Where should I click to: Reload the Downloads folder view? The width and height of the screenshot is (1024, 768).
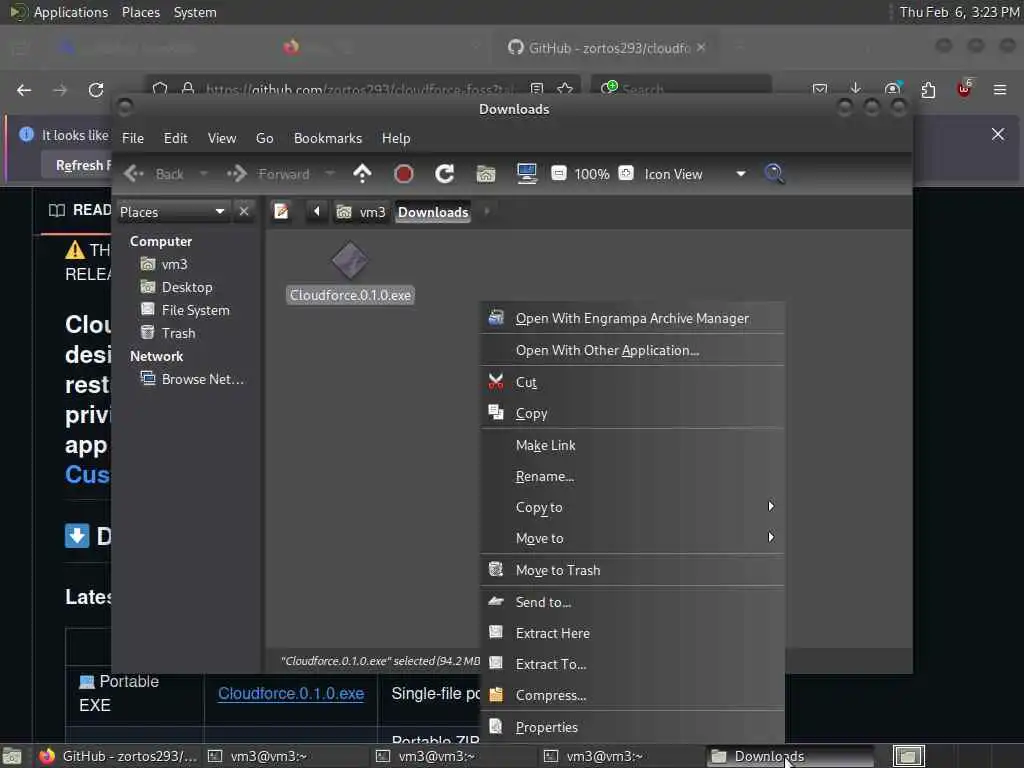(x=445, y=174)
